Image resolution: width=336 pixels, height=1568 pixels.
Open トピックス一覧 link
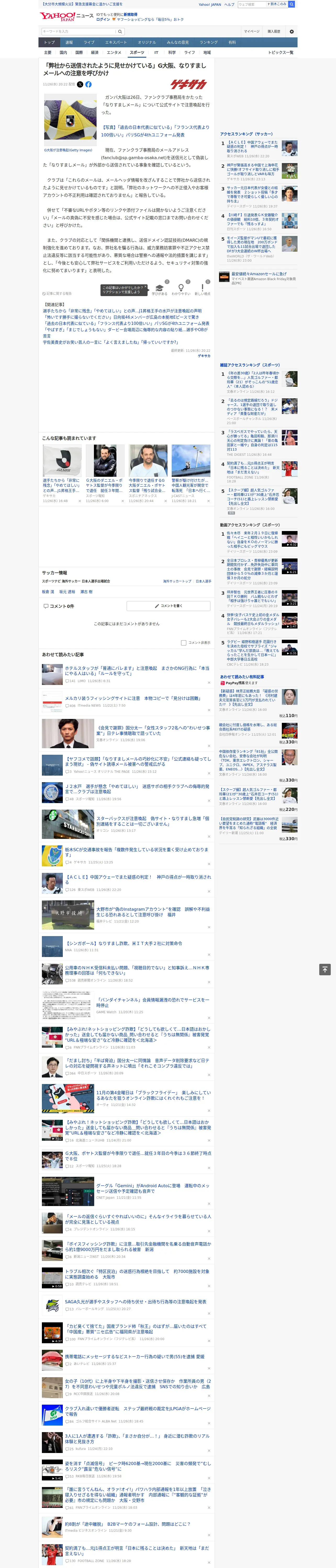point(281,52)
